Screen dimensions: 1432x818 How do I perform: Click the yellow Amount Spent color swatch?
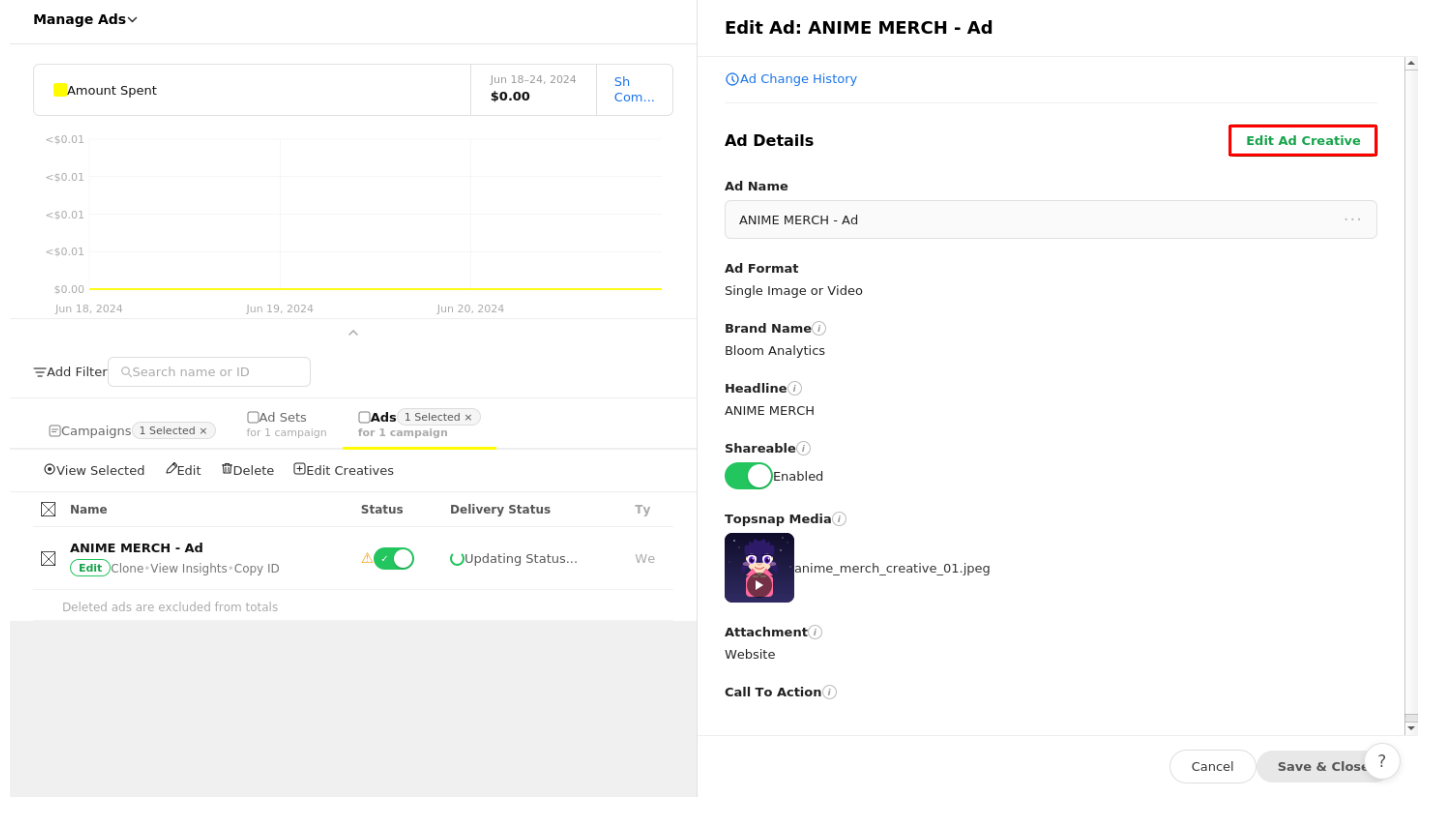[60, 90]
